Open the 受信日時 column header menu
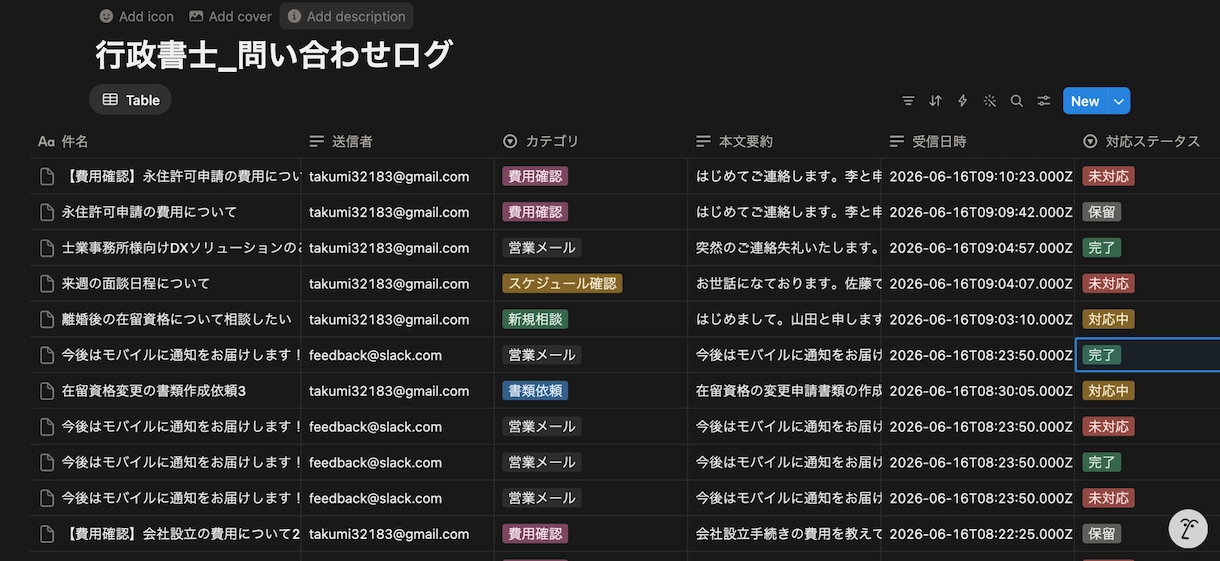 click(x=978, y=141)
